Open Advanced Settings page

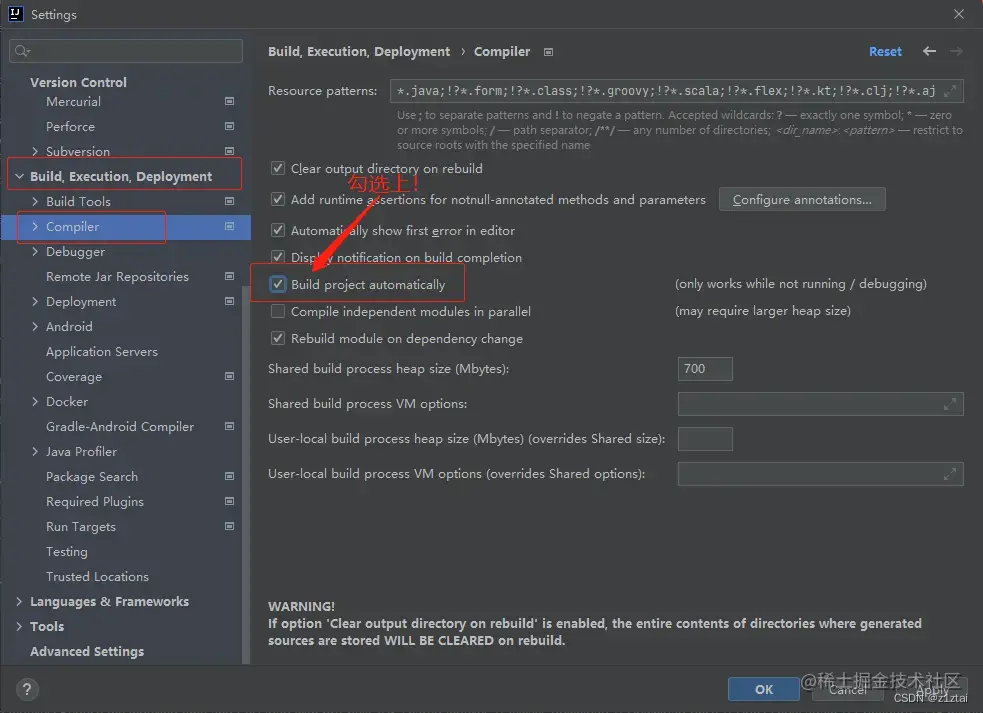[87, 652]
